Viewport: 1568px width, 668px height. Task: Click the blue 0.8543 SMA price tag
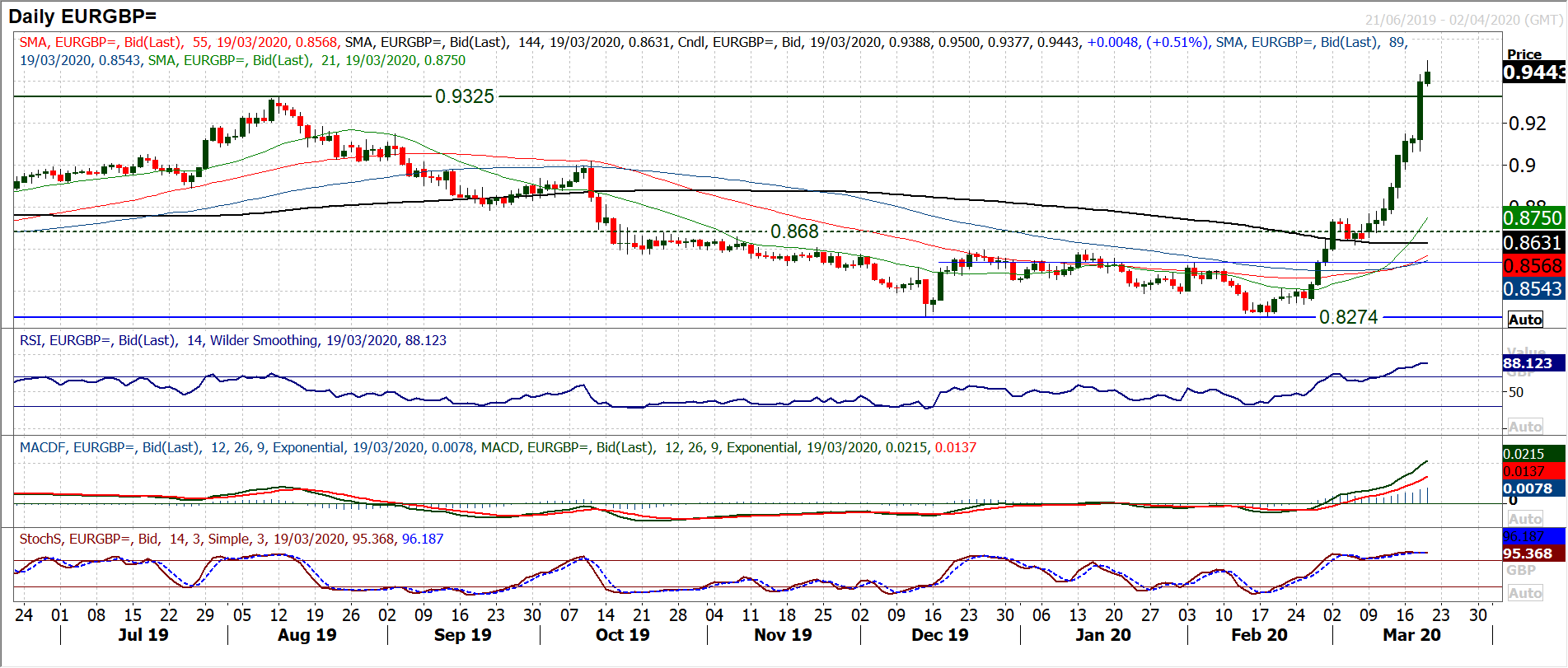[x=1533, y=289]
